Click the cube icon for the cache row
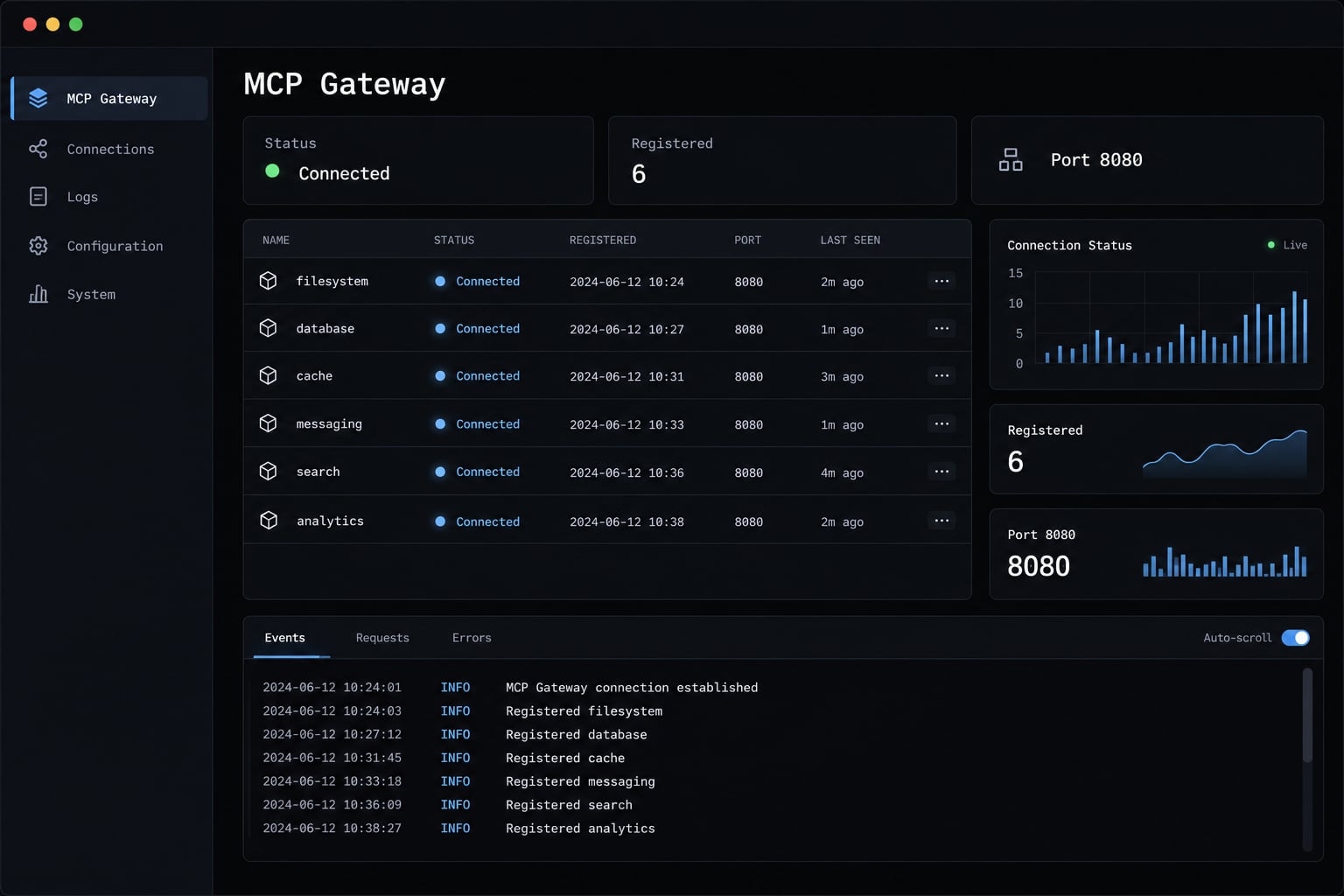The width and height of the screenshot is (1344, 896). click(x=269, y=375)
